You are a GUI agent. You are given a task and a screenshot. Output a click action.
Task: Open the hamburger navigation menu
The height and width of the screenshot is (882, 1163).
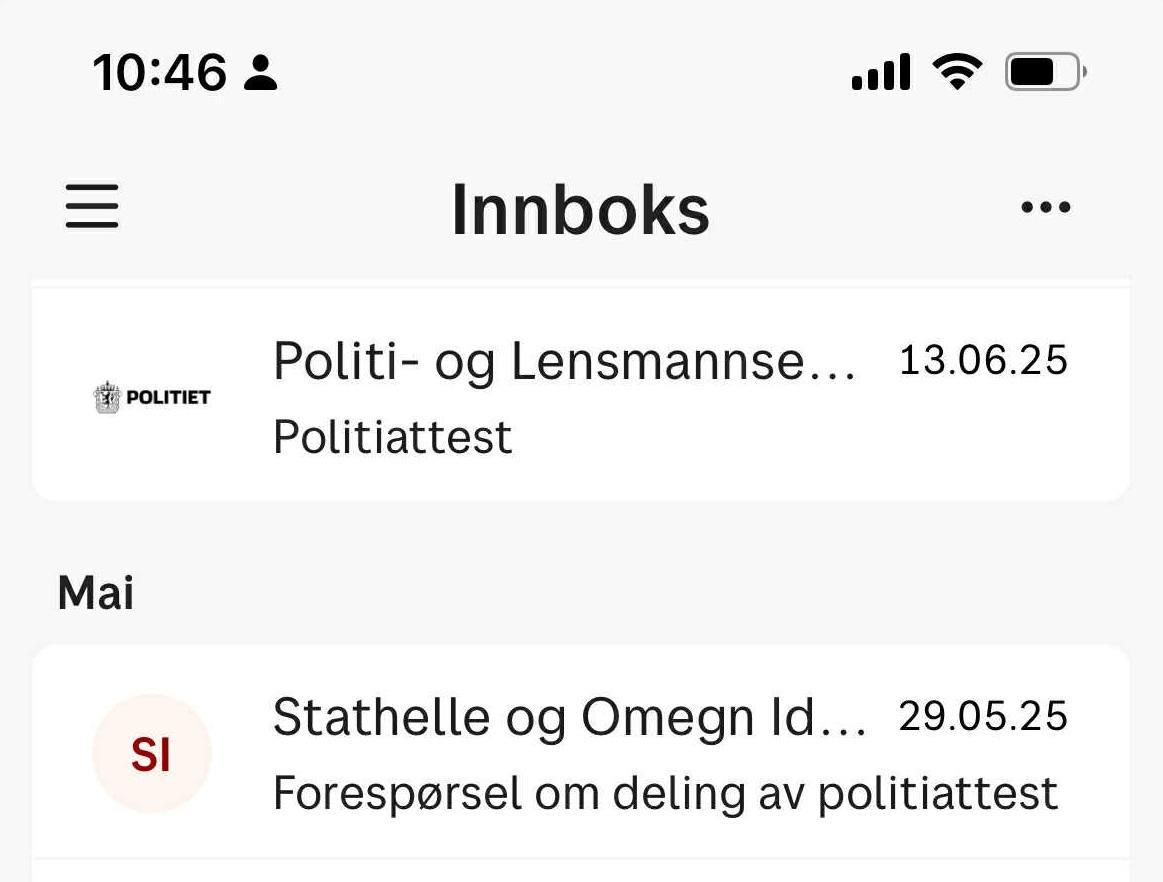point(92,206)
